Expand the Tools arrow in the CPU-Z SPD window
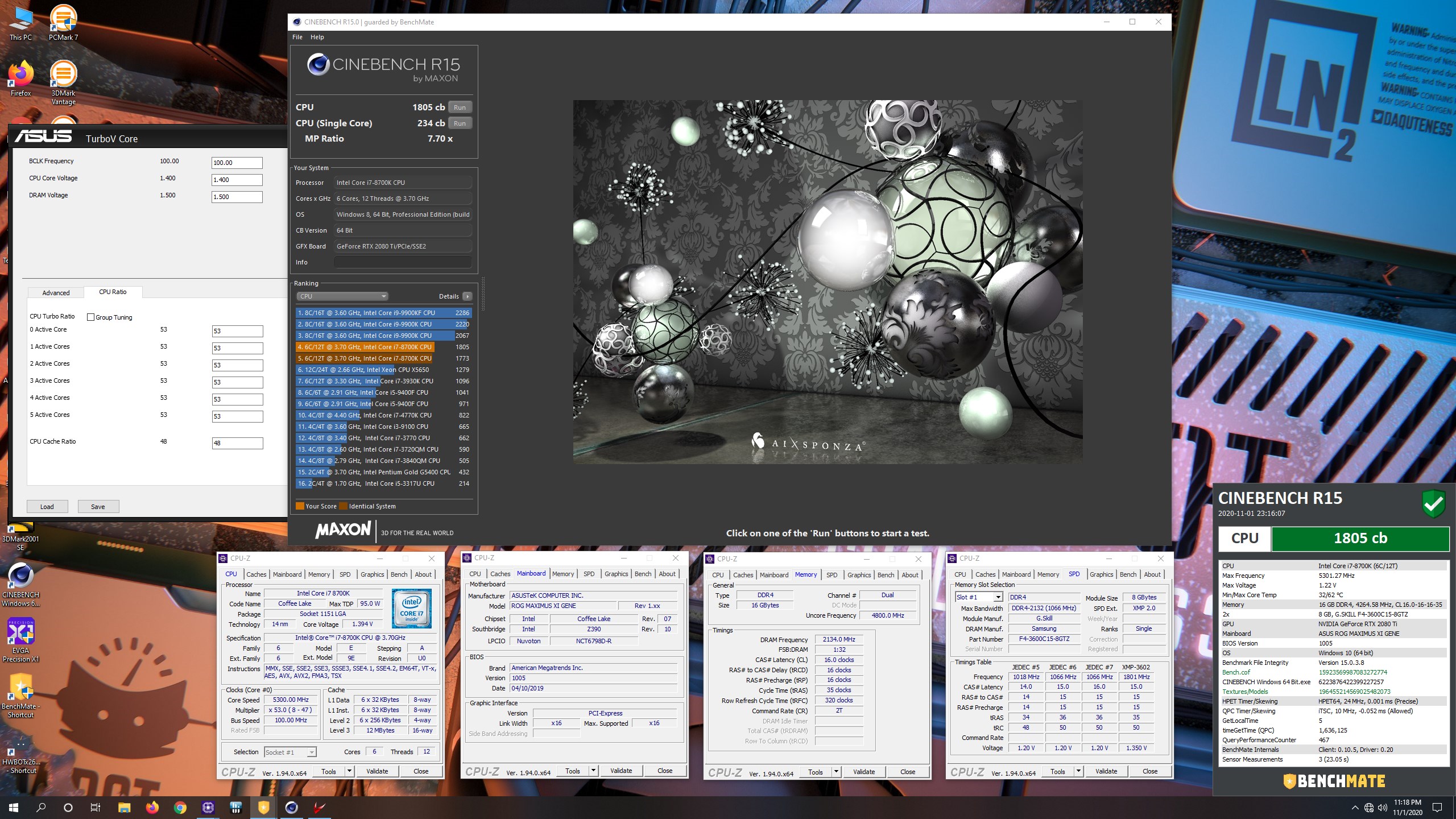The image size is (1456, 819). 1078,771
